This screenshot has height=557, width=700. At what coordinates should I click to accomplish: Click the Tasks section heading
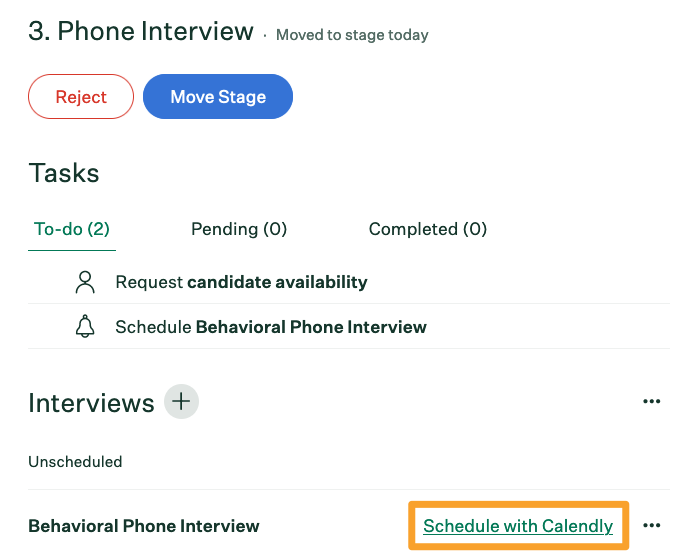[64, 173]
